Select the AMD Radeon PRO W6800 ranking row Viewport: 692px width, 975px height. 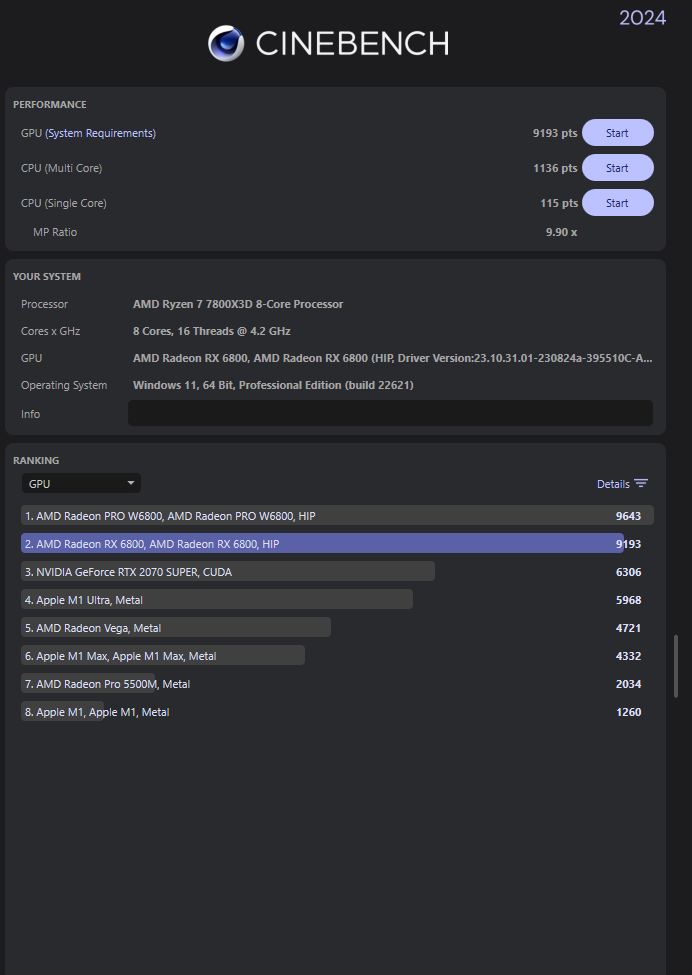coord(337,515)
